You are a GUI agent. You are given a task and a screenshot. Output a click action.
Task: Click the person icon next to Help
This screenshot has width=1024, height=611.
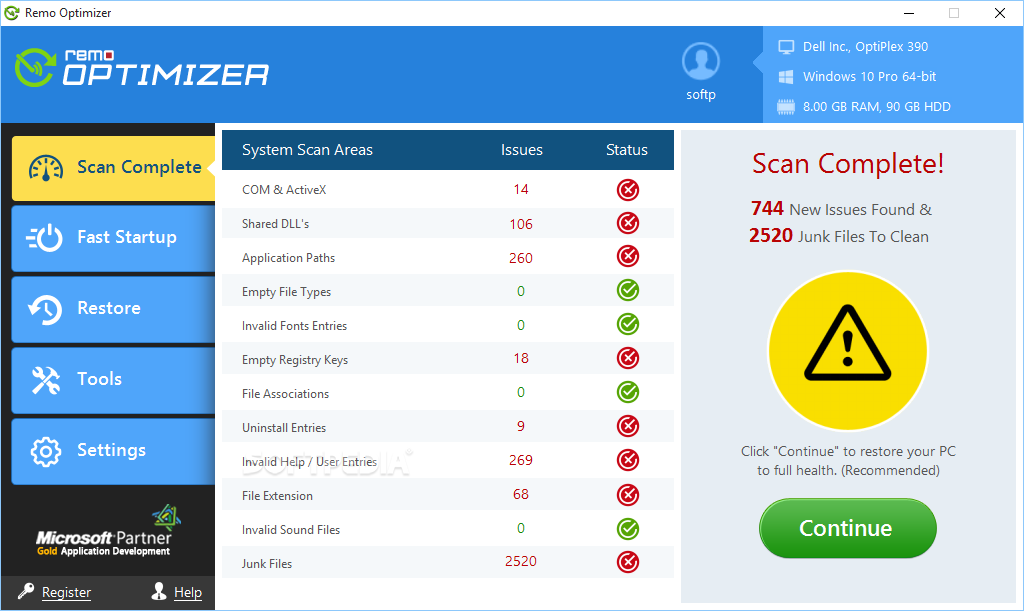pyautogui.click(x=159, y=591)
